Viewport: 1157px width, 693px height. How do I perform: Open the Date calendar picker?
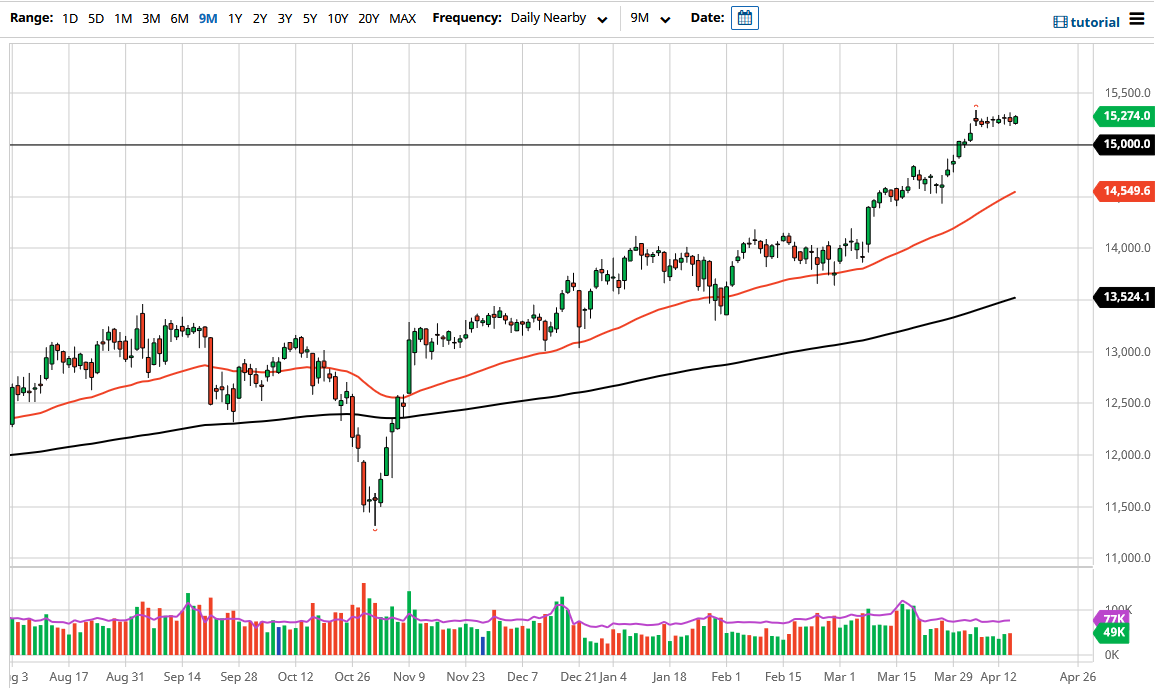pyautogui.click(x=744, y=17)
